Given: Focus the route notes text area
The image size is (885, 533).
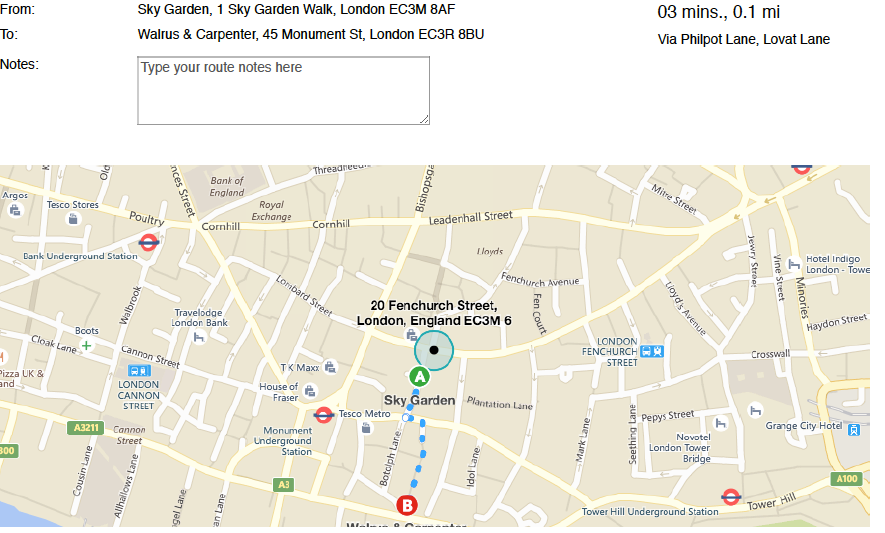Looking at the screenshot, I should tap(283, 90).
